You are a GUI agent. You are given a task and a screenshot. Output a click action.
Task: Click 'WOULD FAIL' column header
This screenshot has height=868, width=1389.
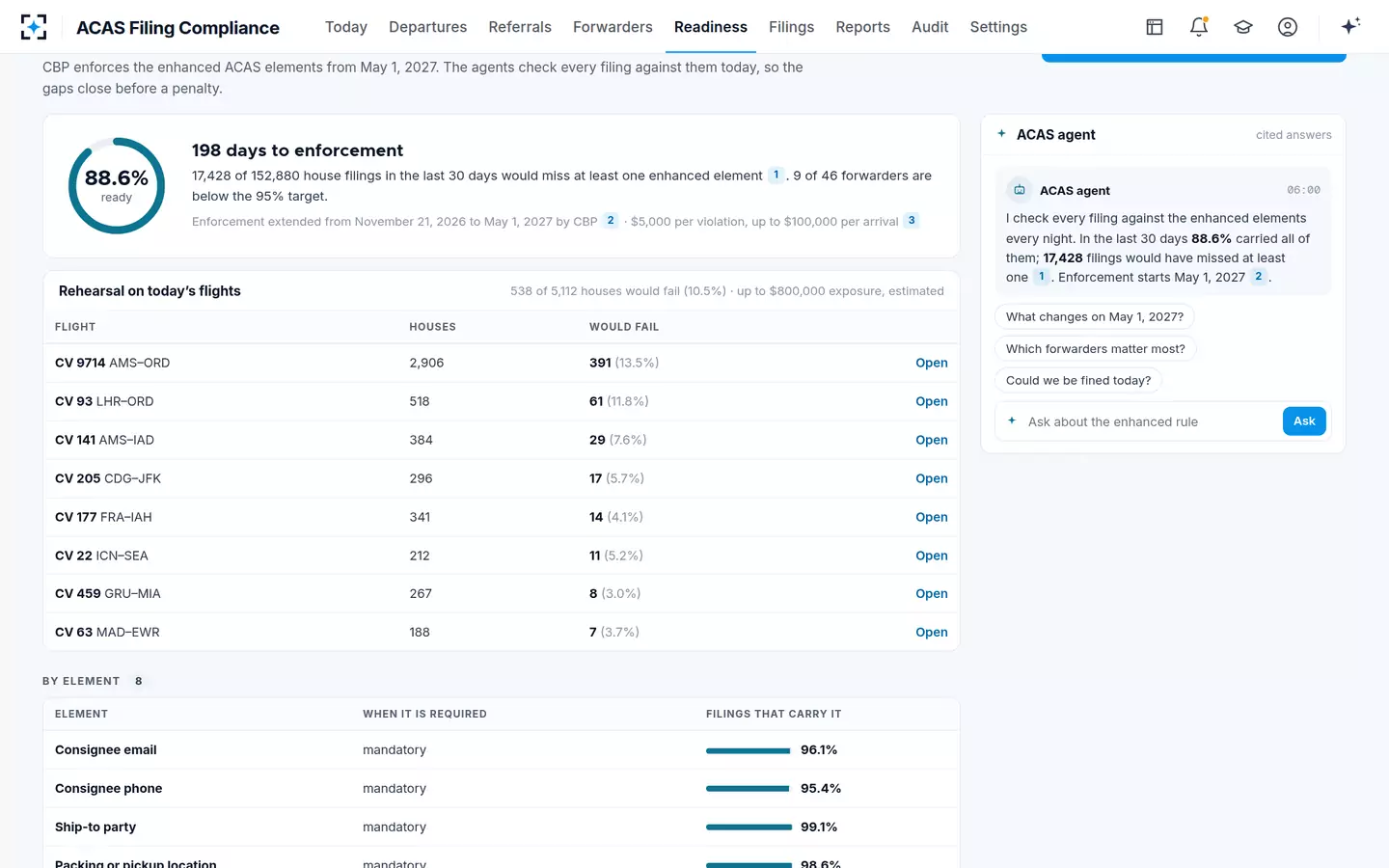click(x=624, y=327)
